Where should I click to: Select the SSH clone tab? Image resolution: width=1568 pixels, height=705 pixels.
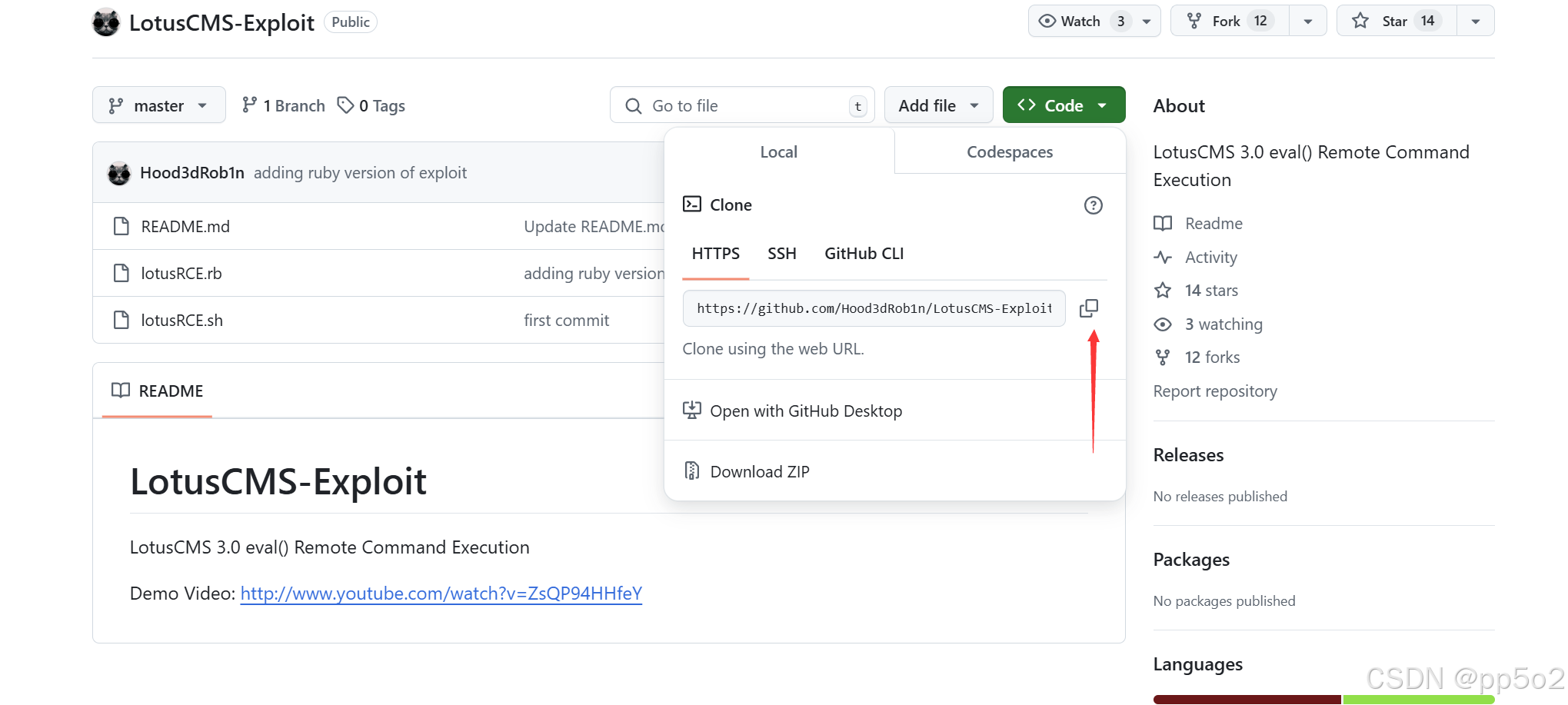coord(781,254)
